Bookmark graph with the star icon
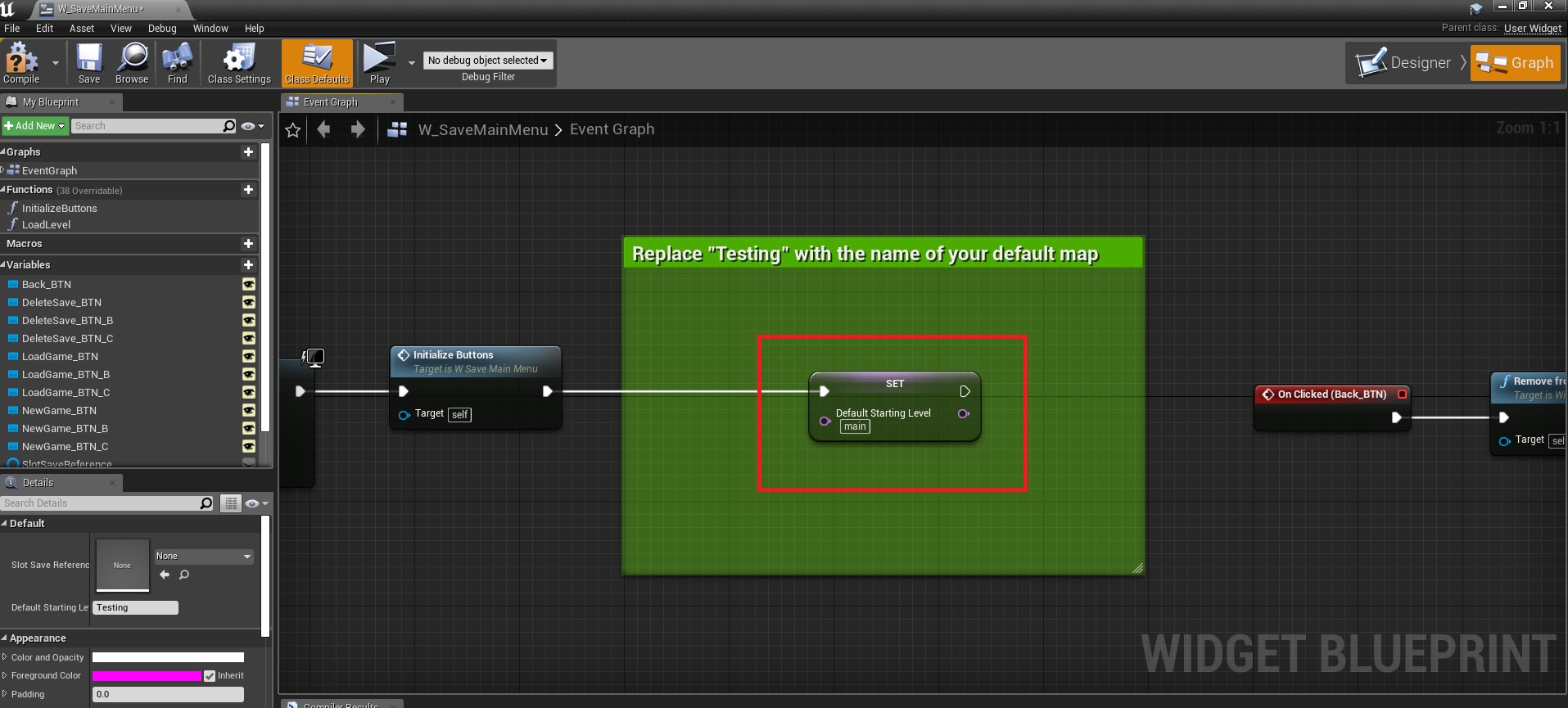Screen dimensions: 1568x708 click(293, 130)
